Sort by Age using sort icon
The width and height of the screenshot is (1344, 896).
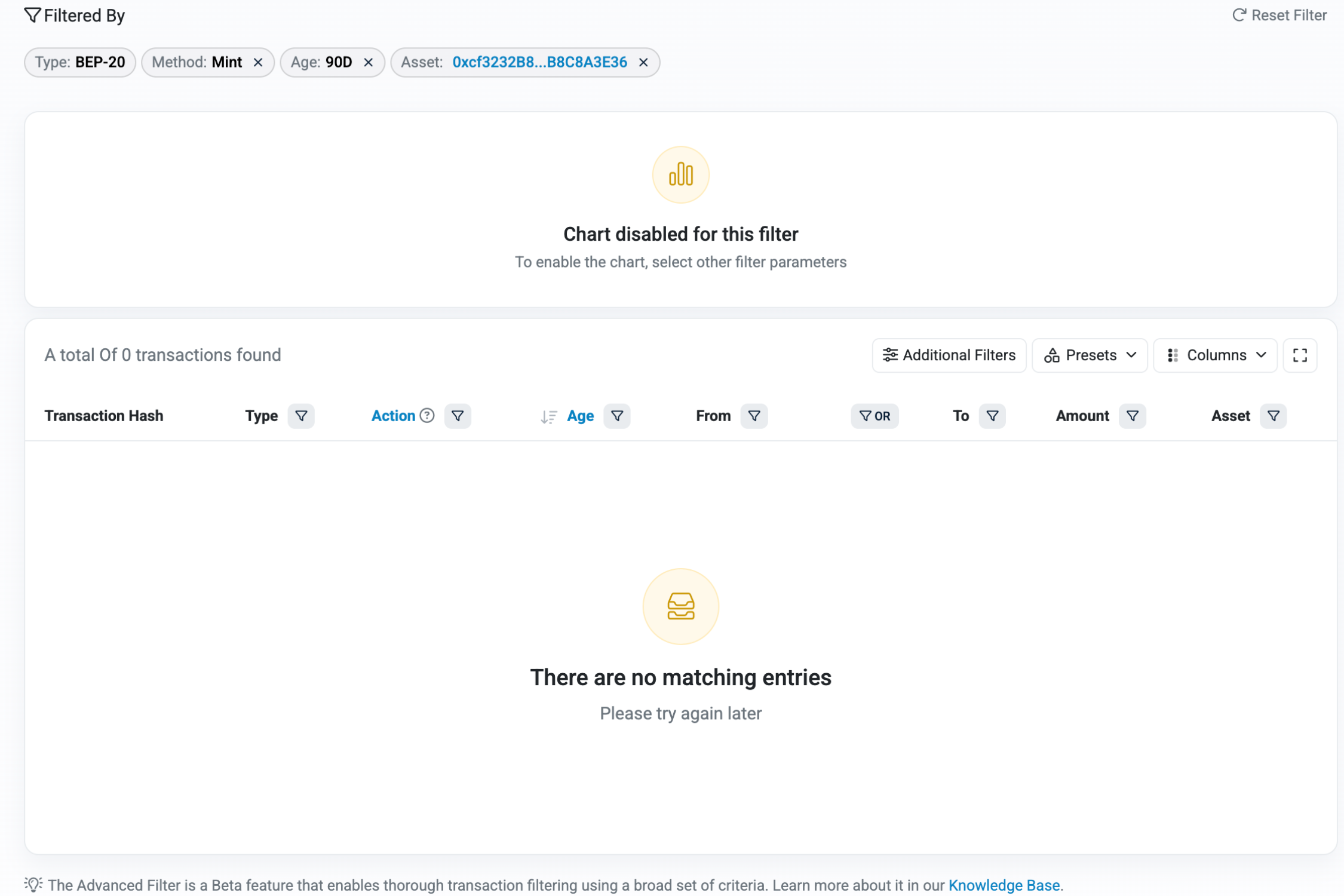(x=548, y=416)
